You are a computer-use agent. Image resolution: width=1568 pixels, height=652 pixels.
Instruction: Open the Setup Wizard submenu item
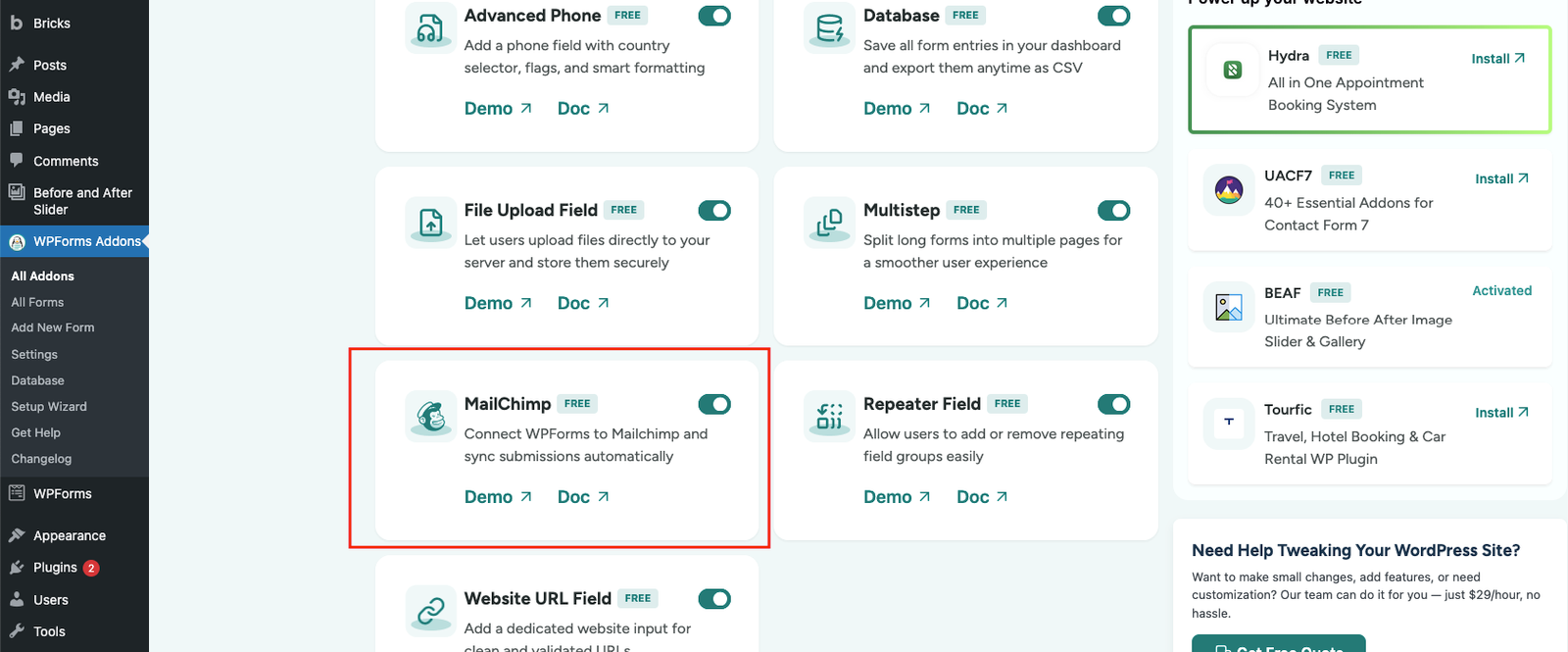(x=49, y=406)
